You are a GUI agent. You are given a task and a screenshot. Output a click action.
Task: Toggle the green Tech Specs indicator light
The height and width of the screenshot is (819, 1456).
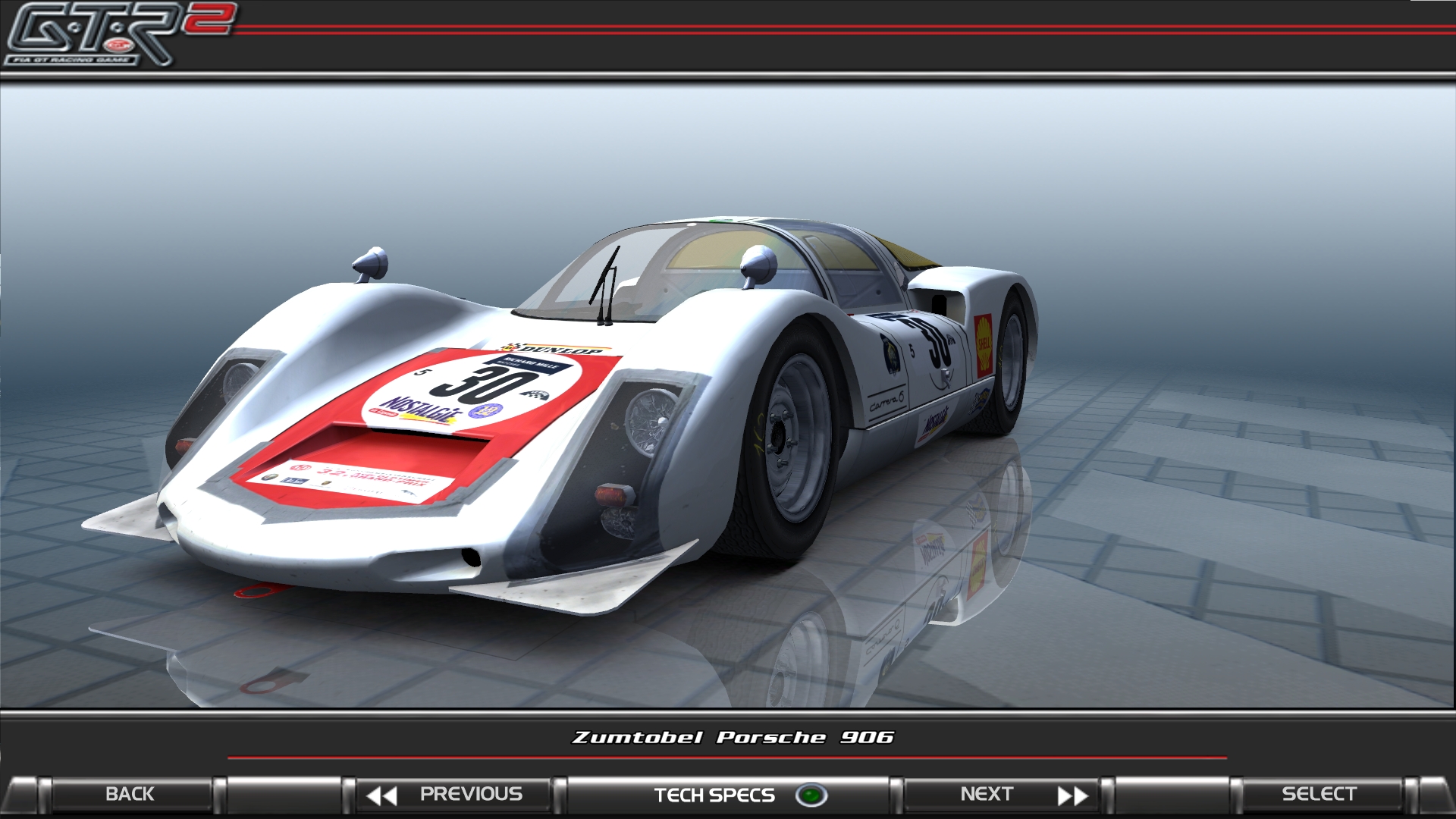point(811,795)
